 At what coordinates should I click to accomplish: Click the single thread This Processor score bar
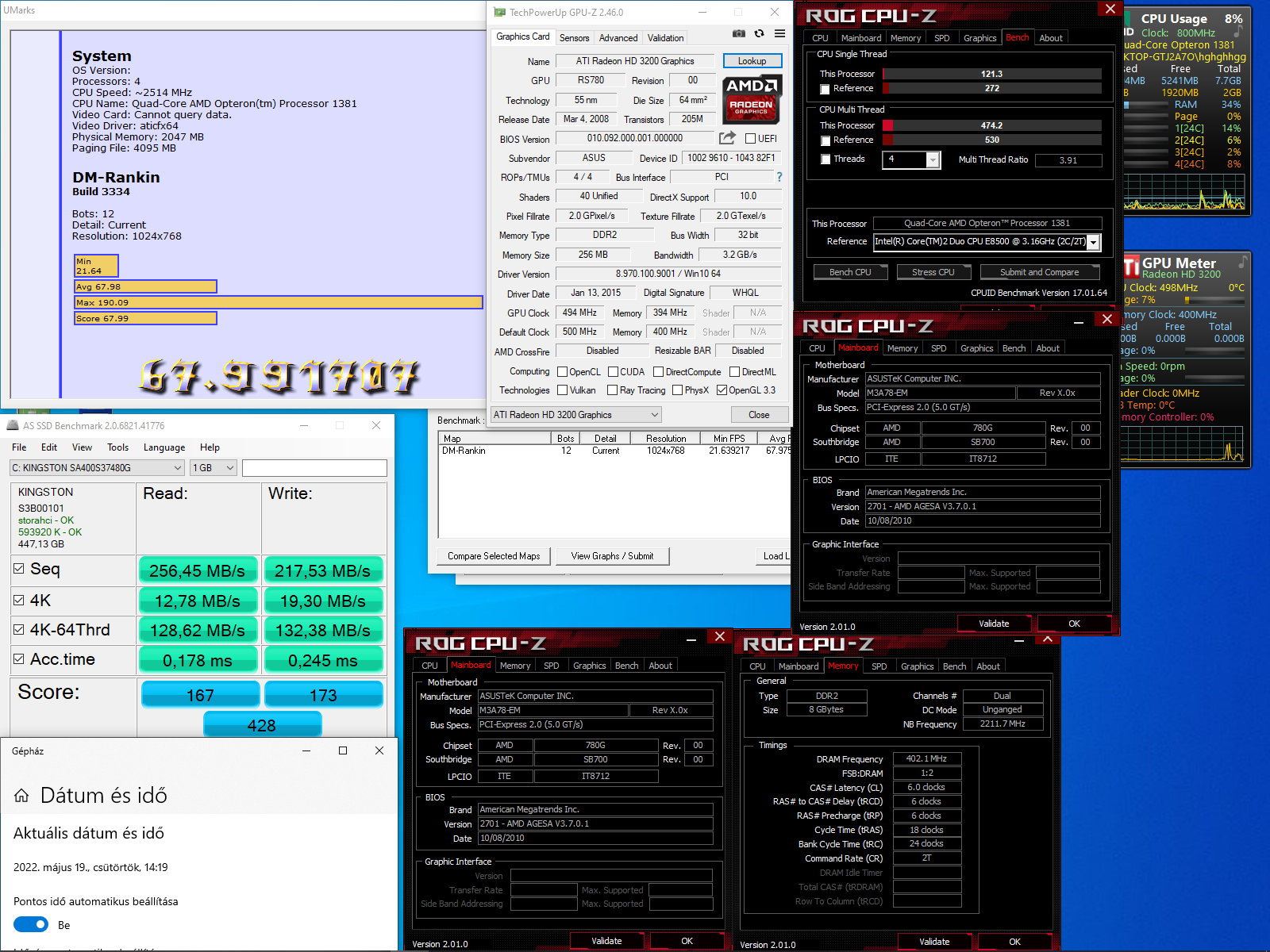pyautogui.click(x=991, y=74)
